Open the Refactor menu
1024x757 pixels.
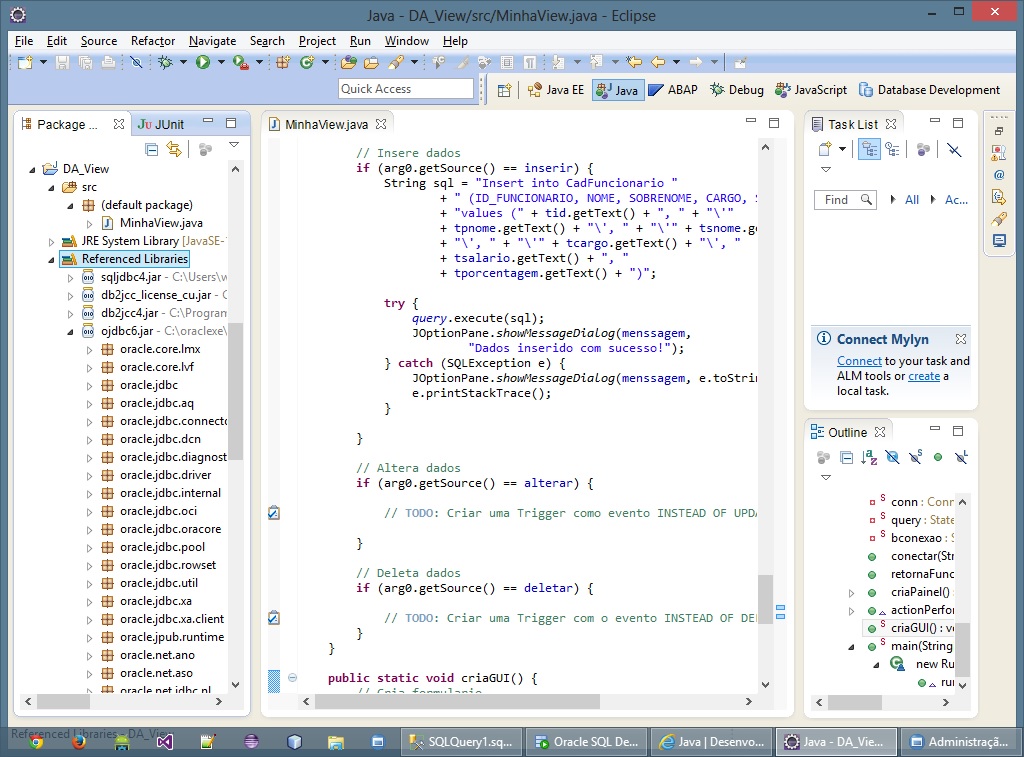tap(153, 41)
